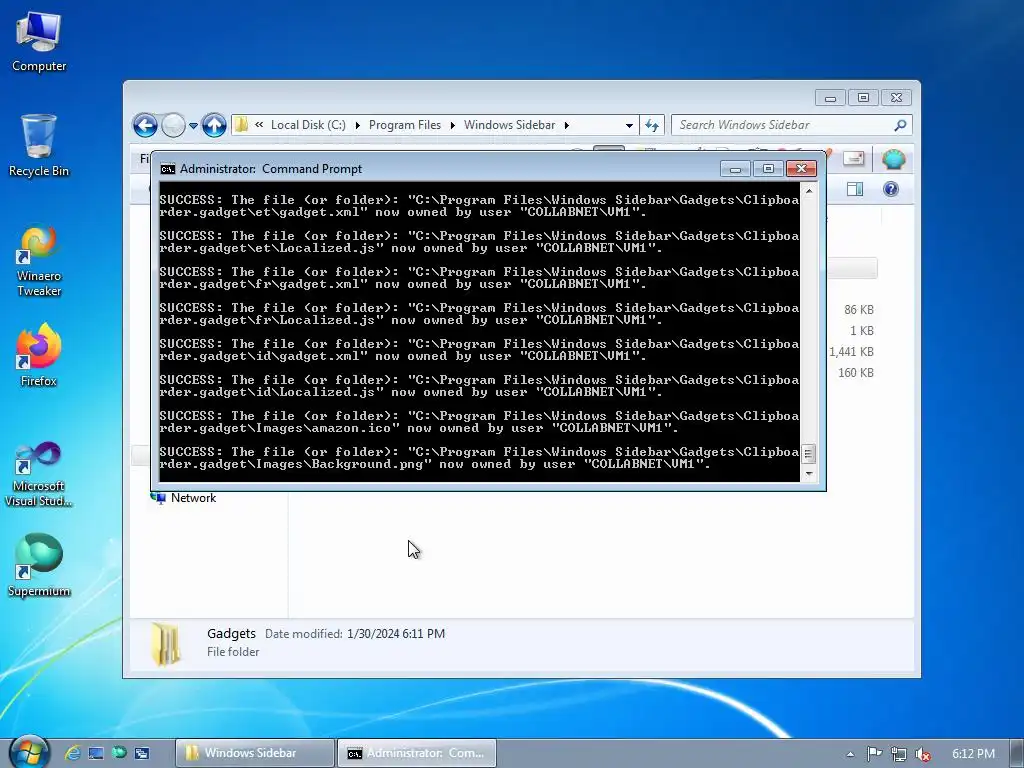Click the Command Prompt scrollbar thumb
The height and width of the screenshot is (768, 1024).
[808, 453]
